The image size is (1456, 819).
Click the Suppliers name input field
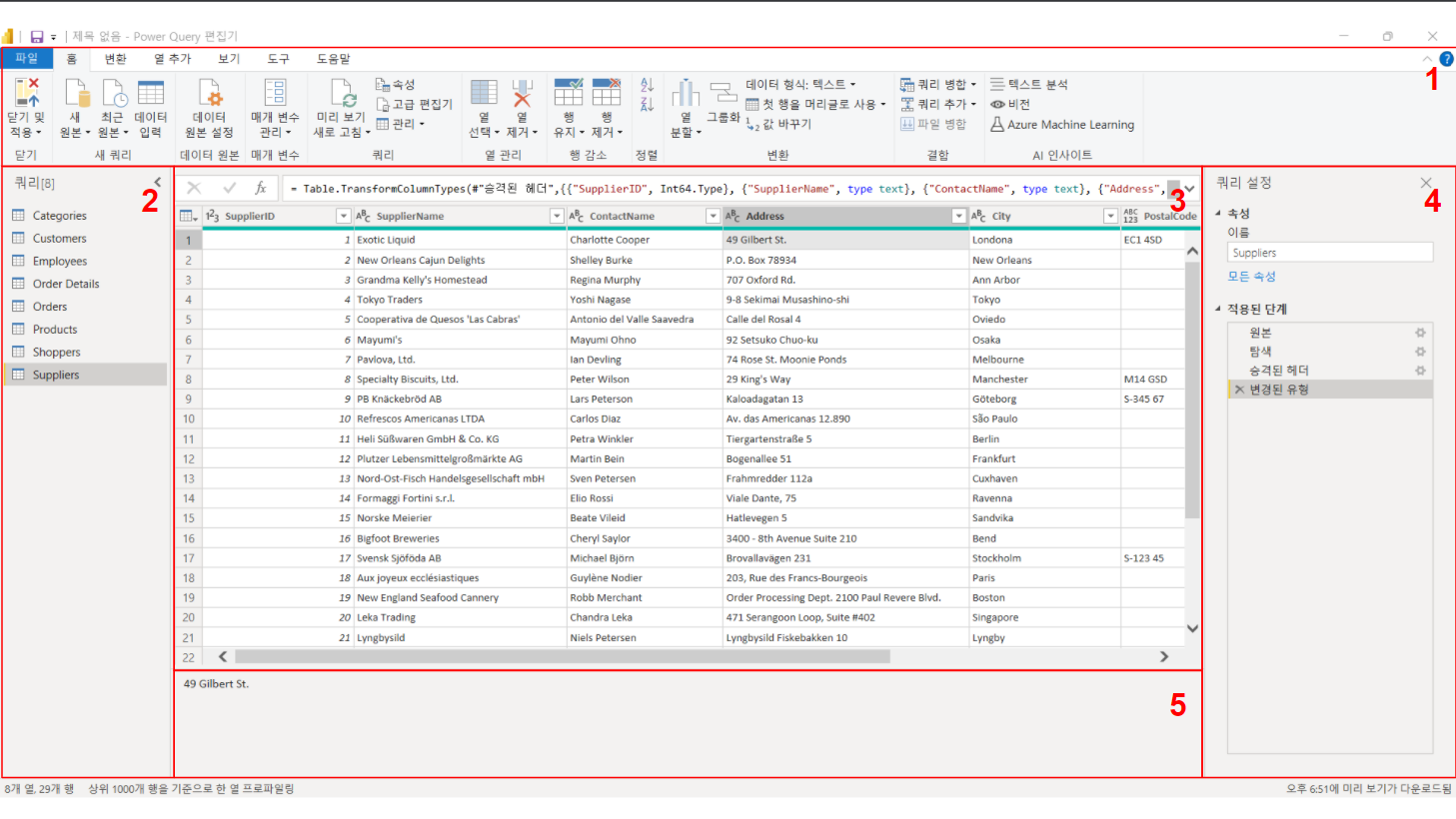pos(1330,253)
